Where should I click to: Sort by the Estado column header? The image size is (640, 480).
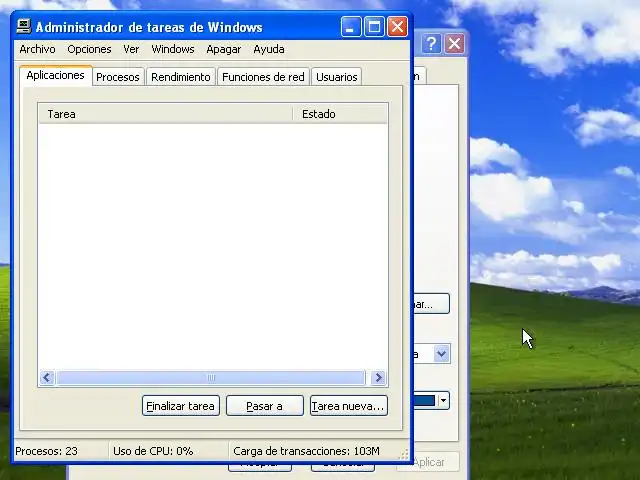pos(340,114)
